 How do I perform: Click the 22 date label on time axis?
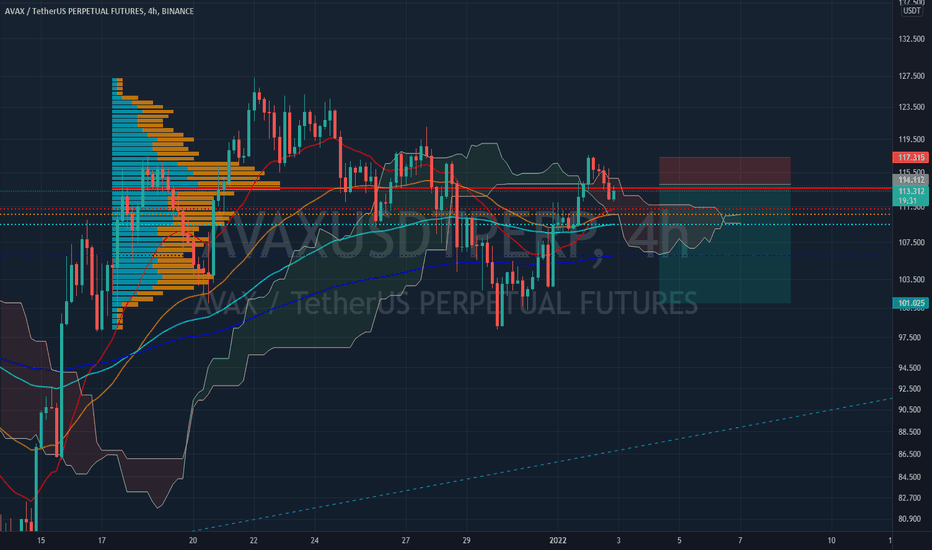[254, 540]
